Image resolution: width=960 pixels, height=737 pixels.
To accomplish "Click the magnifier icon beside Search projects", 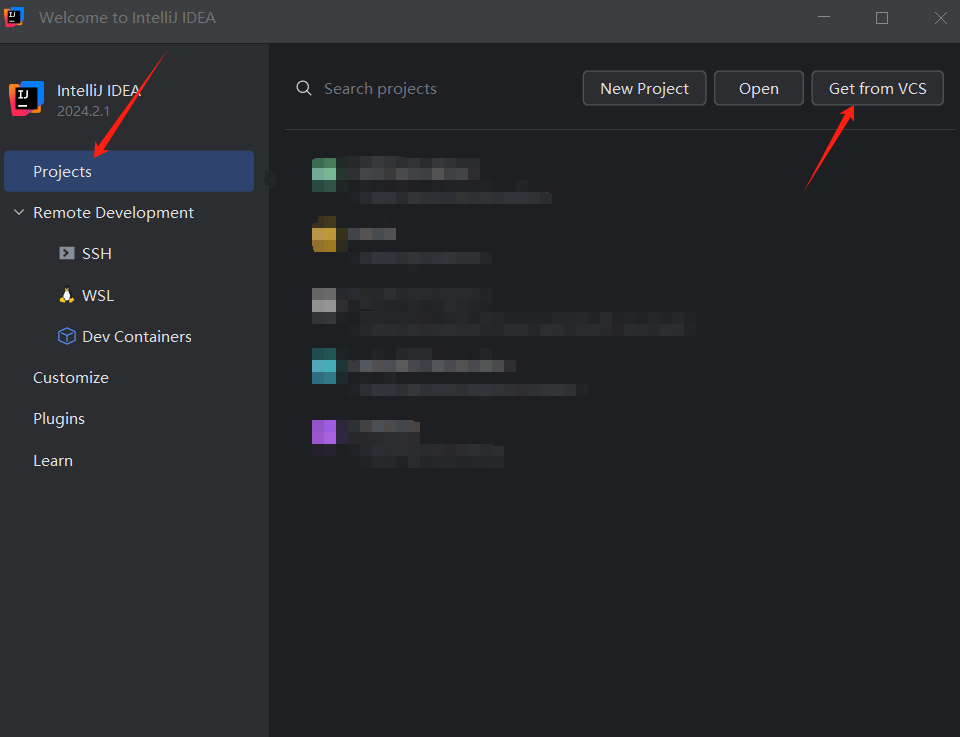I will [304, 89].
